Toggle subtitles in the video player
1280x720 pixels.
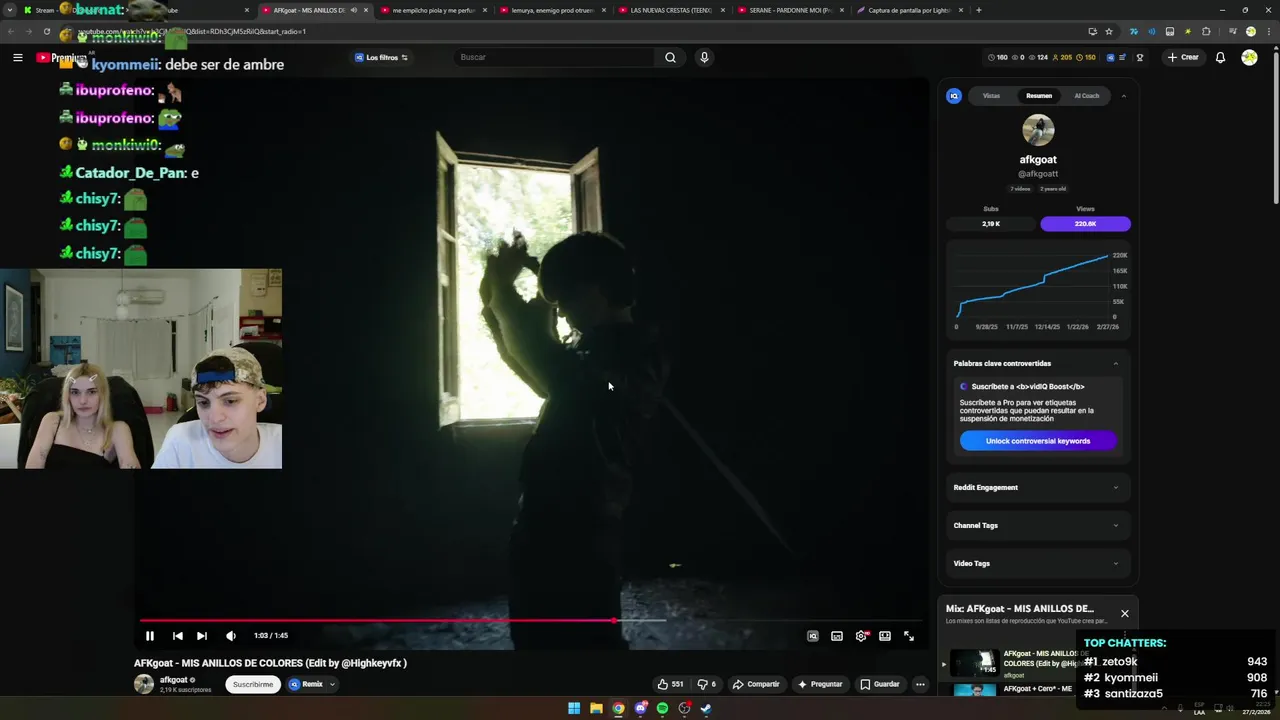click(837, 636)
